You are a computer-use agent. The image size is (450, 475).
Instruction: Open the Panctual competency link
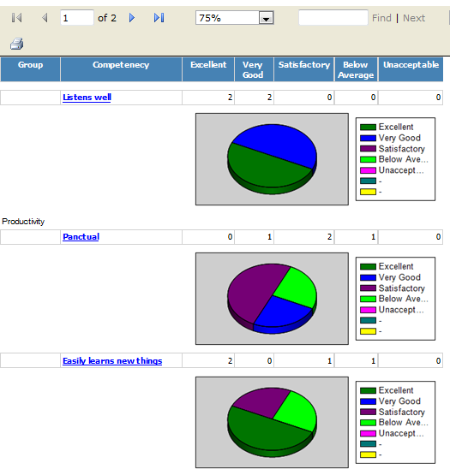click(x=81, y=237)
